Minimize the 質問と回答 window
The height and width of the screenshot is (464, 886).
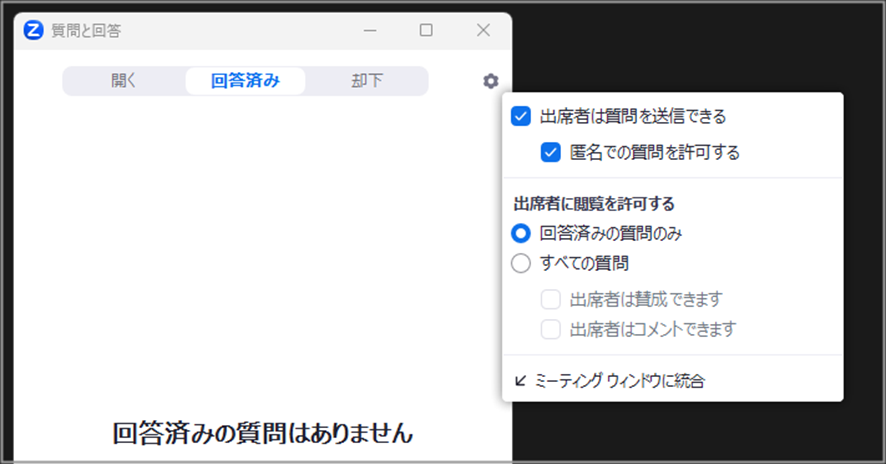370,30
